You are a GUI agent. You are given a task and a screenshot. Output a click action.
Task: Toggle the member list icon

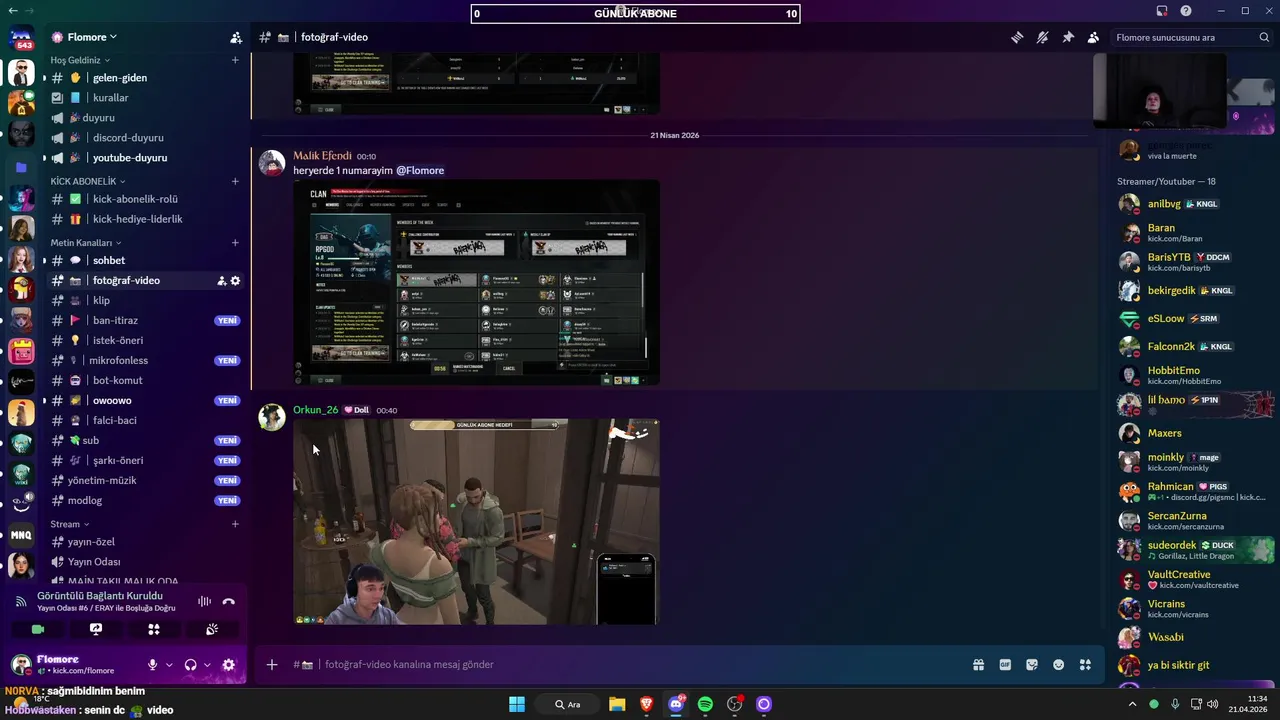coord(1093,37)
